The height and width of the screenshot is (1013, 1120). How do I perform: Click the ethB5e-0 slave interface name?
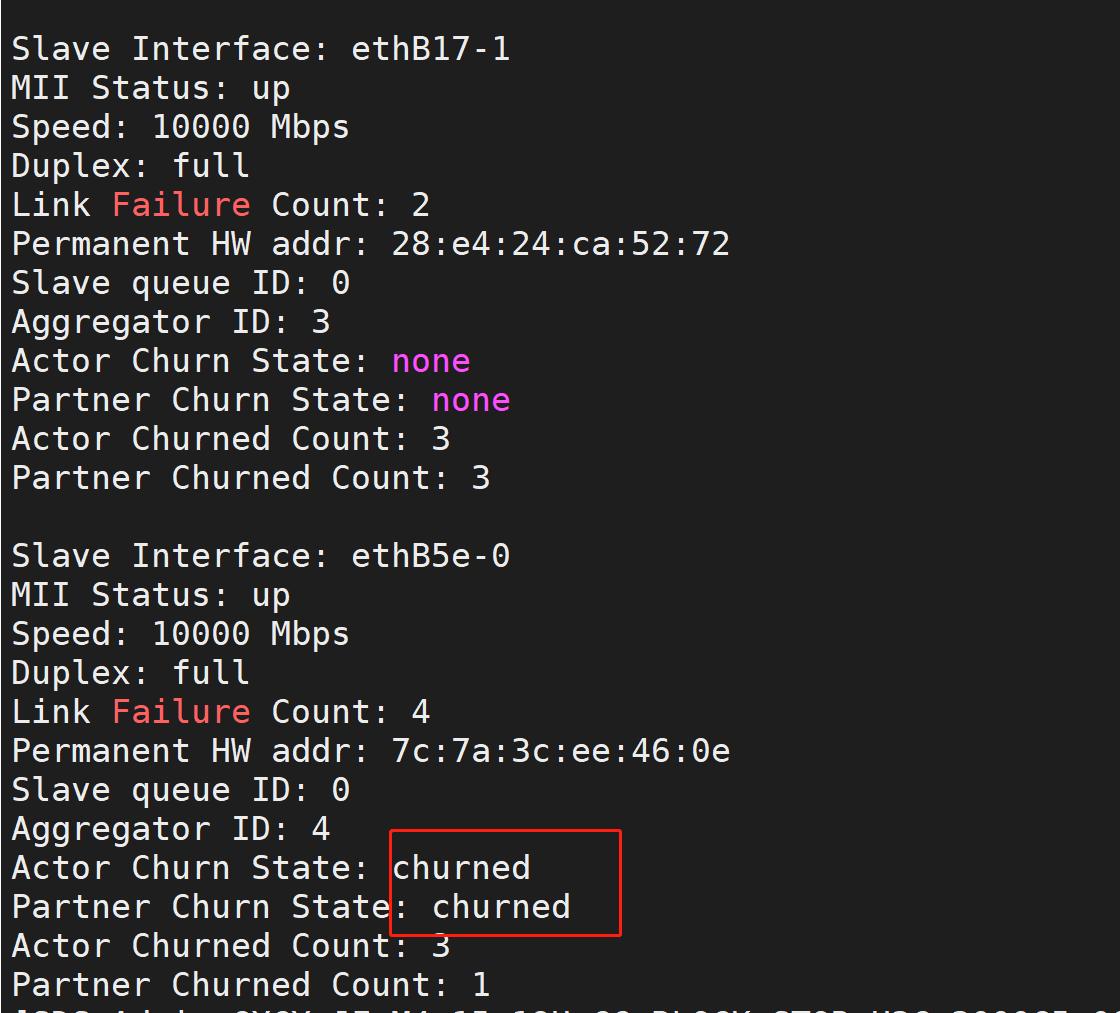(430, 556)
